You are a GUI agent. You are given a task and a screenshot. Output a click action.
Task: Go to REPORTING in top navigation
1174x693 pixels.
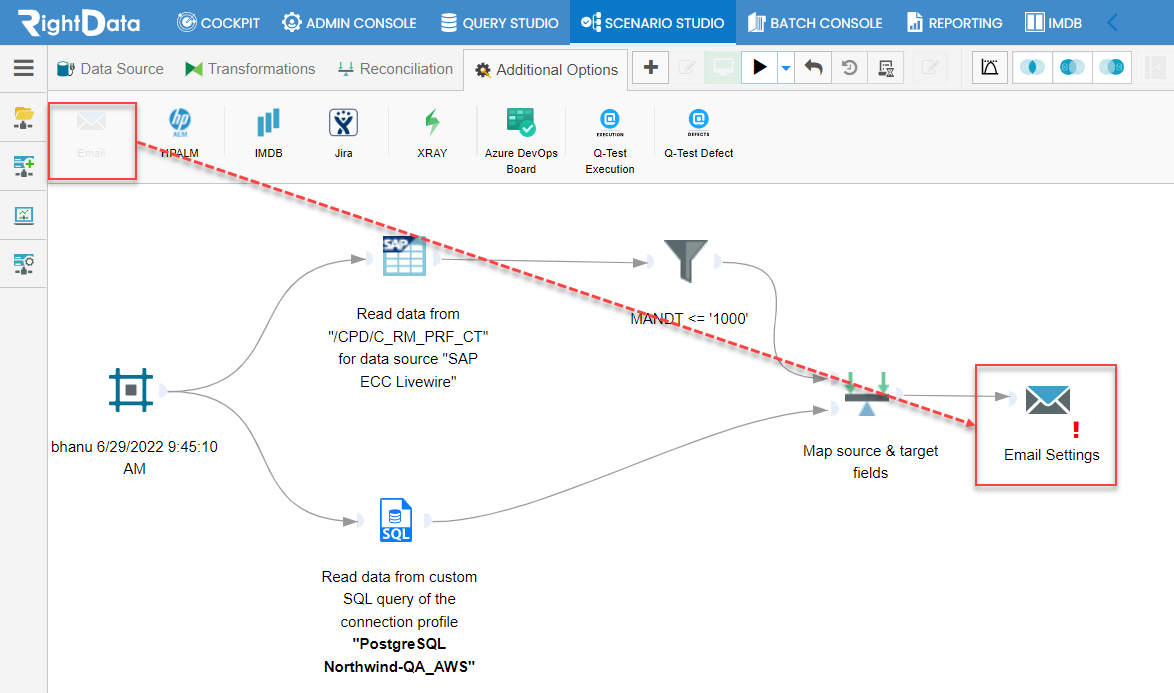click(x=955, y=22)
